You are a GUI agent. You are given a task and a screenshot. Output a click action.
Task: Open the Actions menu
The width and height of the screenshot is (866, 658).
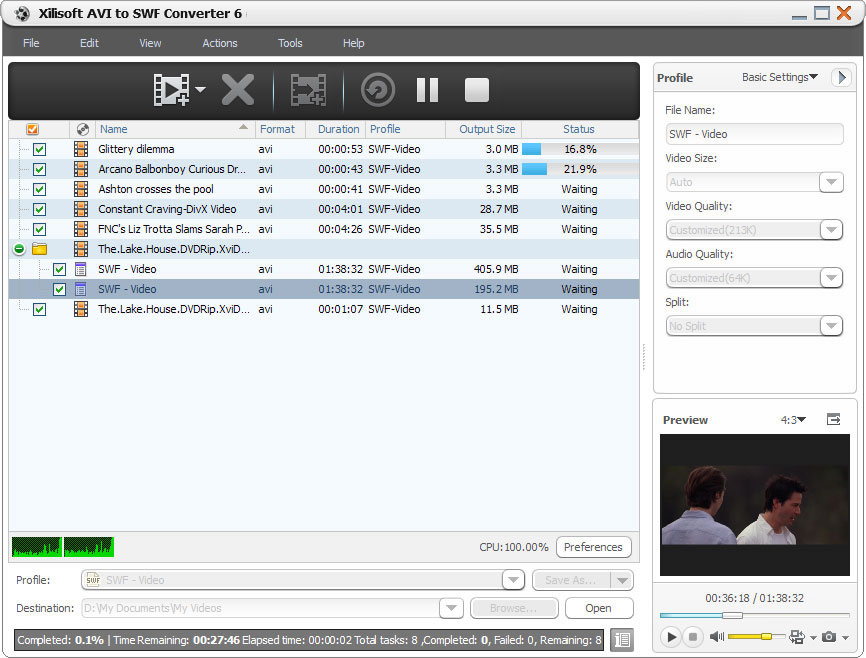(x=219, y=43)
